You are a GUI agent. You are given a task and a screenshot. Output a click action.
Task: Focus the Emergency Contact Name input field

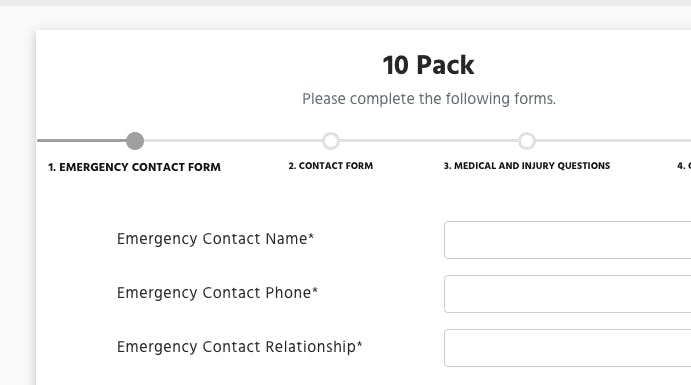568,240
